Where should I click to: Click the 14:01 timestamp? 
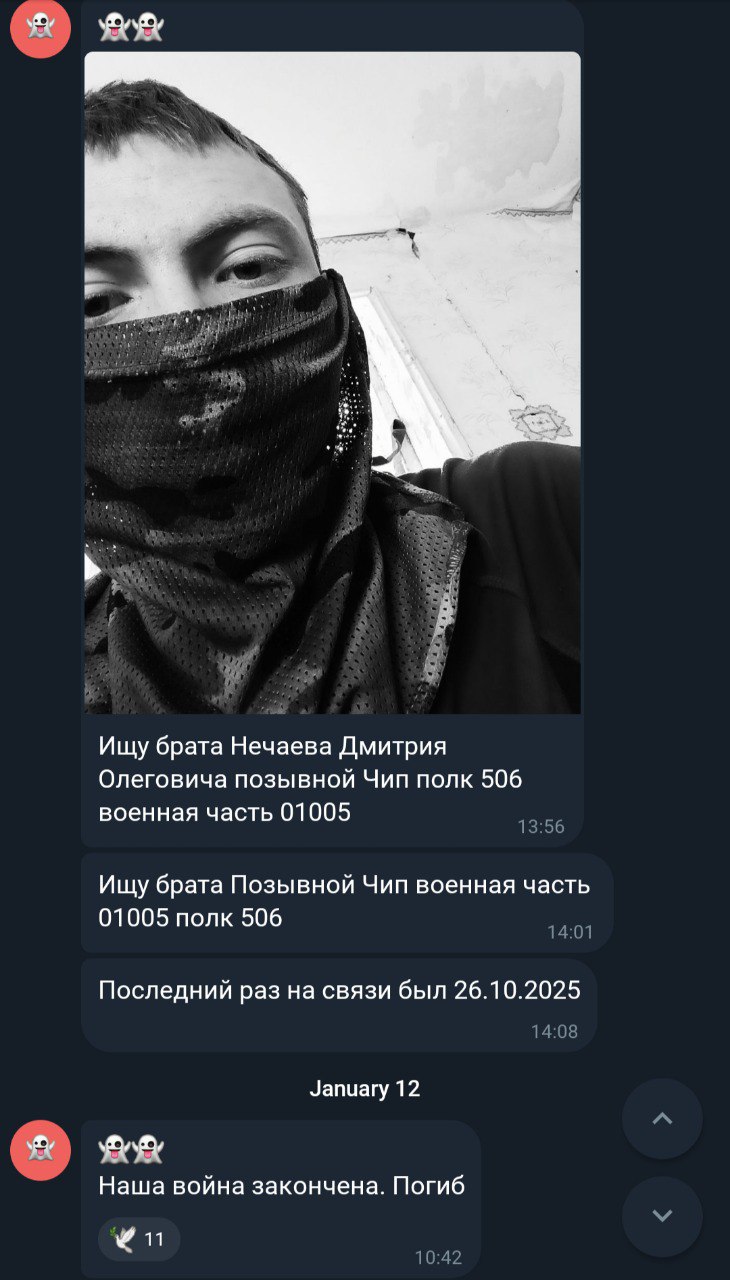tap(570, 932)
